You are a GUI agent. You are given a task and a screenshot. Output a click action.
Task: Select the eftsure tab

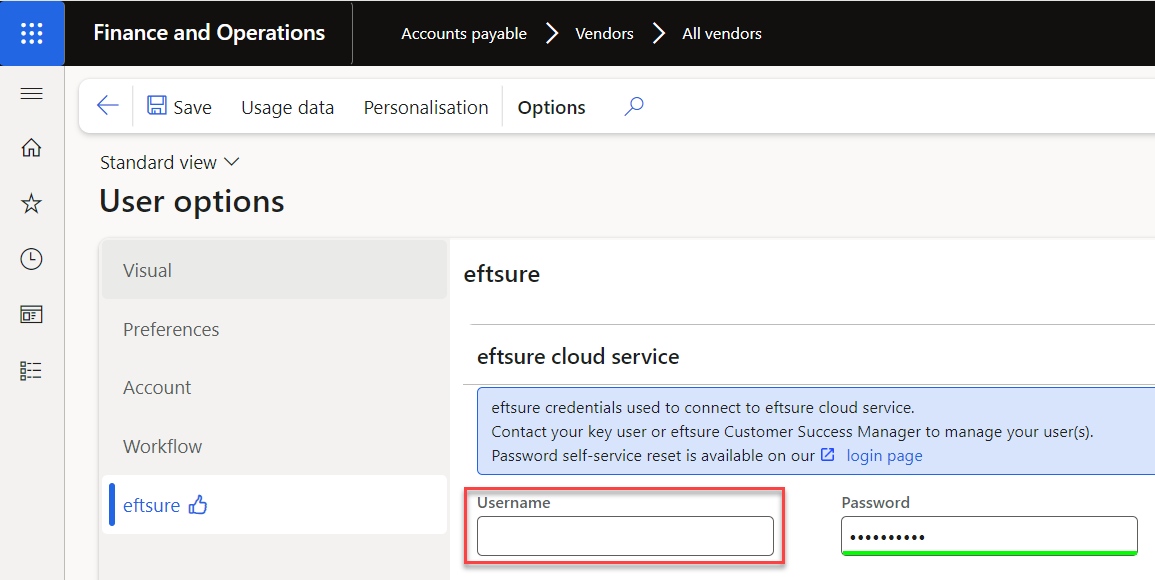(274, 505)
